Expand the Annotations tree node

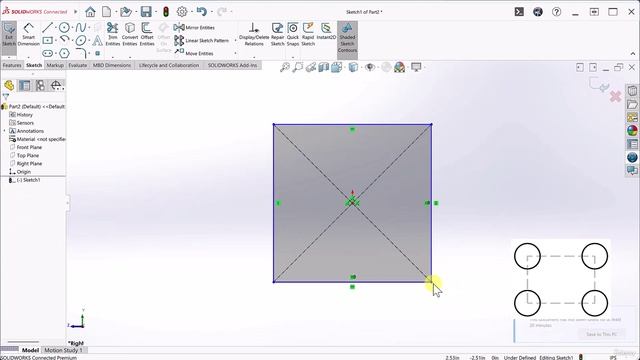pos(4,131)
